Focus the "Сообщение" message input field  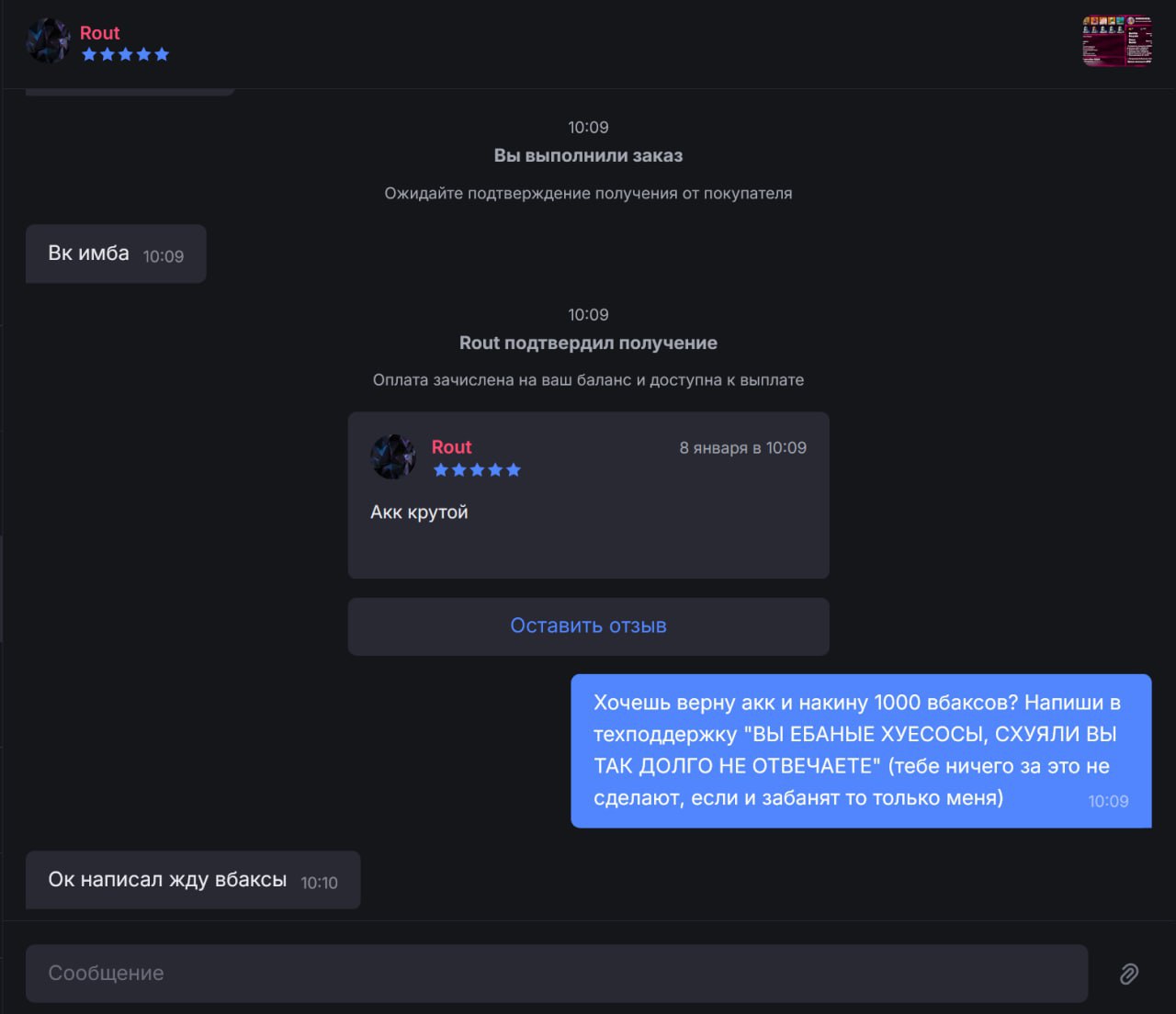point(557,974)
